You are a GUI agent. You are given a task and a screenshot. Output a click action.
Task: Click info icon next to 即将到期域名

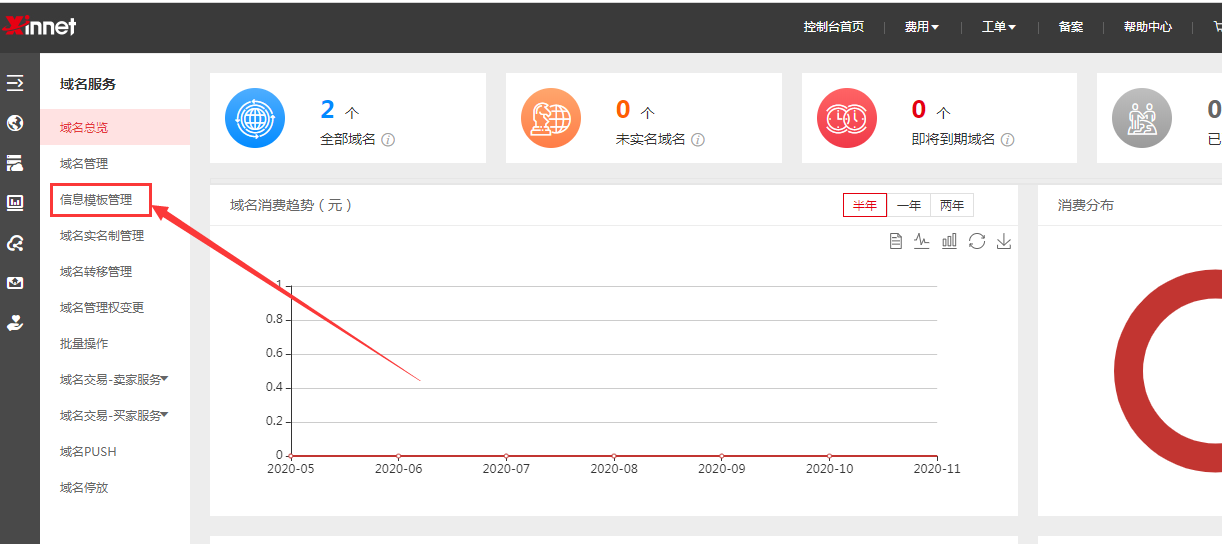1008,140
